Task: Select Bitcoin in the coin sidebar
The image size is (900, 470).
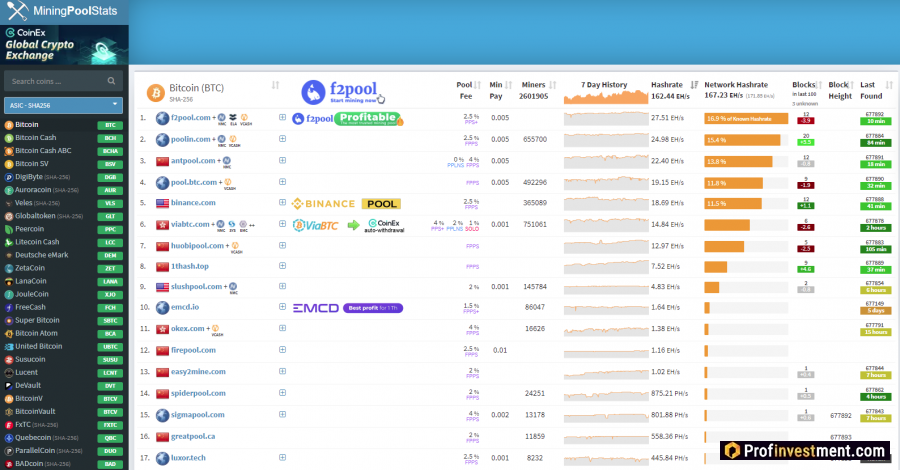Action: (27, 125)
